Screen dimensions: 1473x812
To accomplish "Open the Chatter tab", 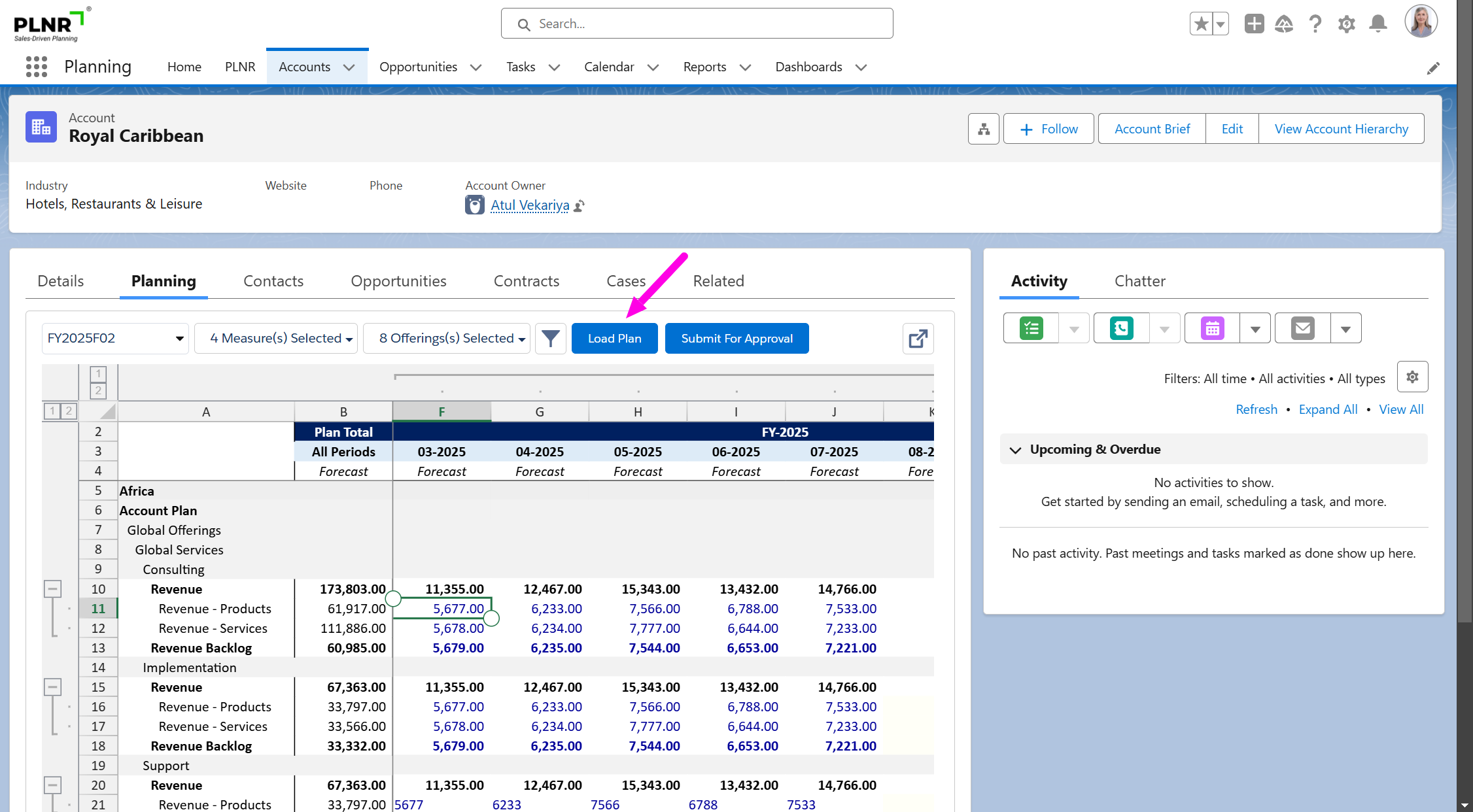I will (1139, 281).
